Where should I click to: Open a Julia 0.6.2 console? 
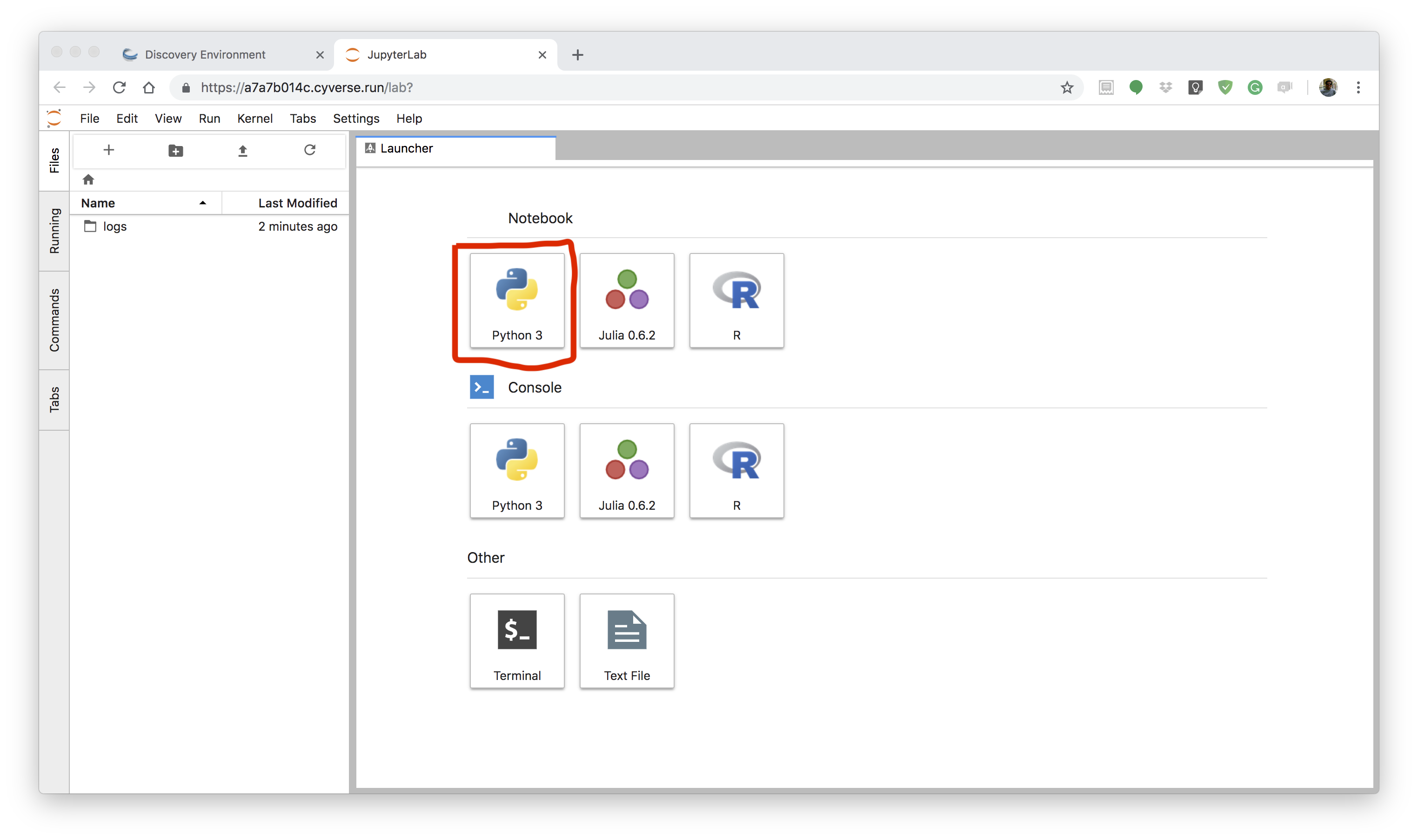tap(627, 470)
